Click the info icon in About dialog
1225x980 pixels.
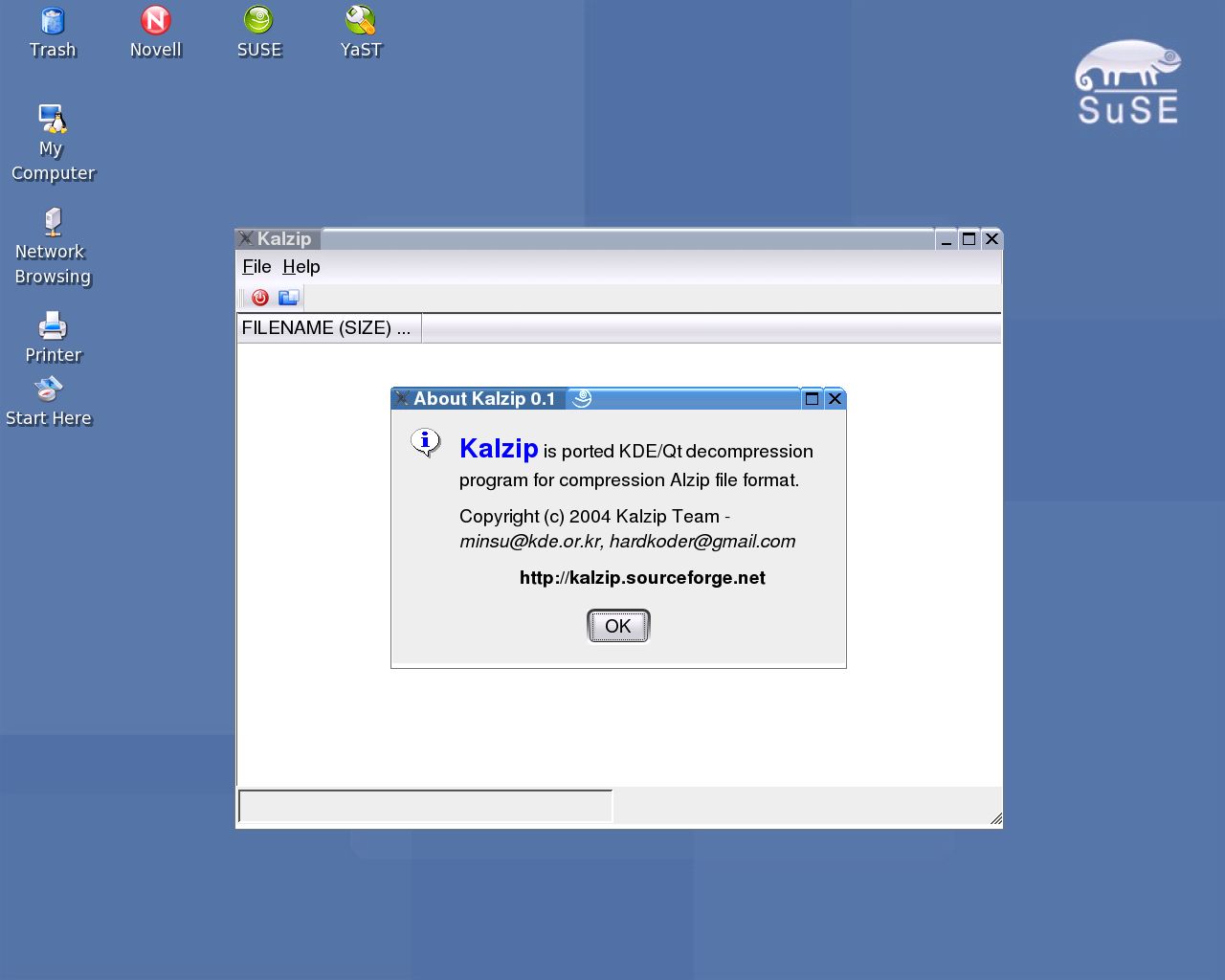(426, 442)
